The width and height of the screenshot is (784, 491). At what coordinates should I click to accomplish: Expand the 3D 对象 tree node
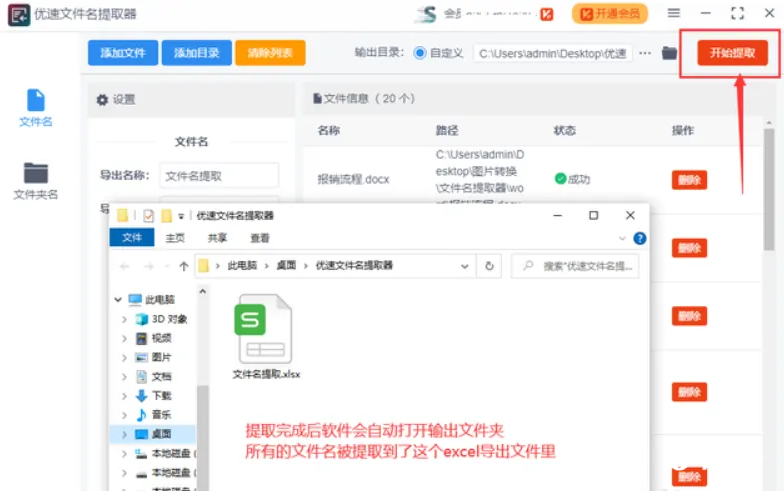(124, 319)
